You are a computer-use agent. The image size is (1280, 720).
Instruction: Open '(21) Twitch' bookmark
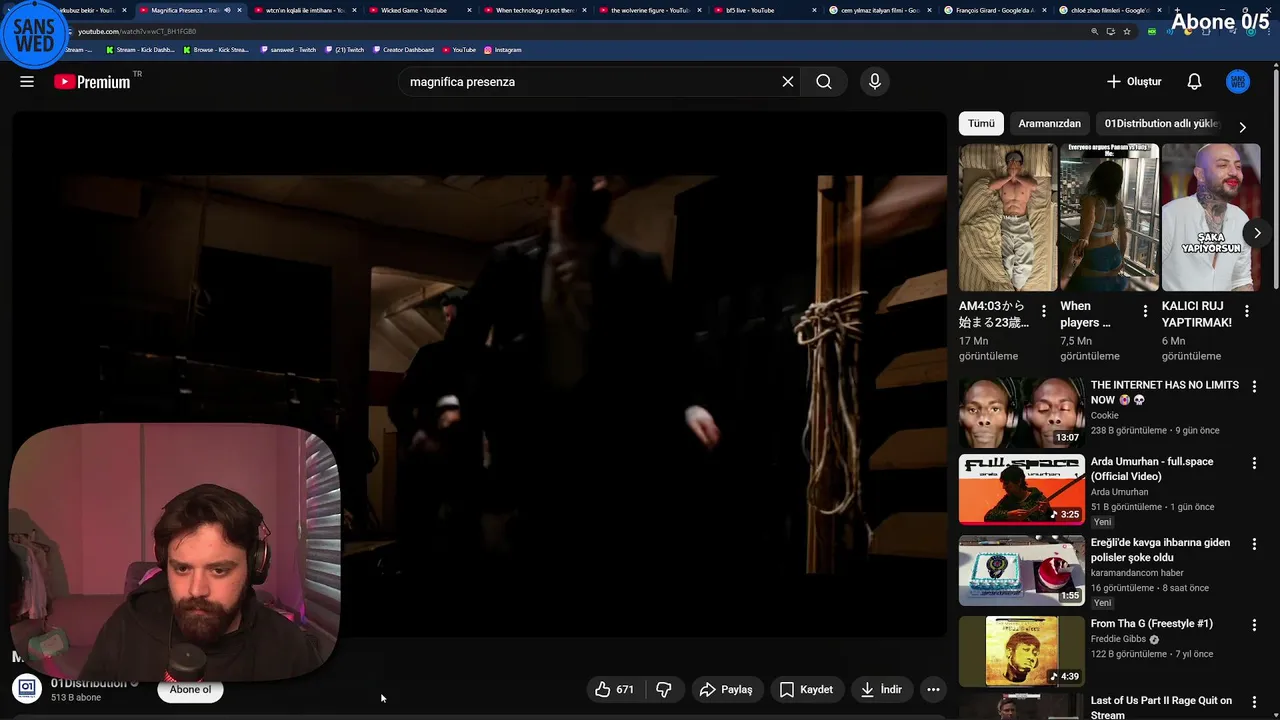coord(345,49)
